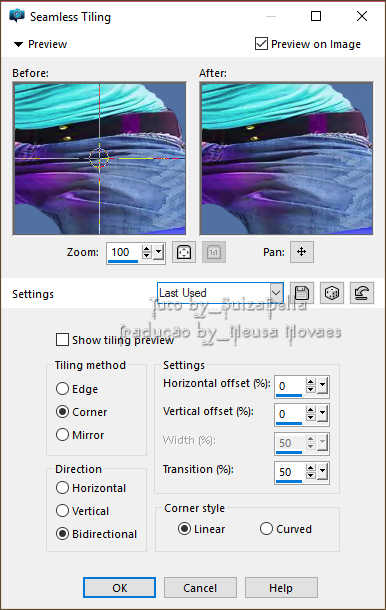Click the Paint Shop Pro title bar icon
This screenshot has width=386, height=610.
17,16
